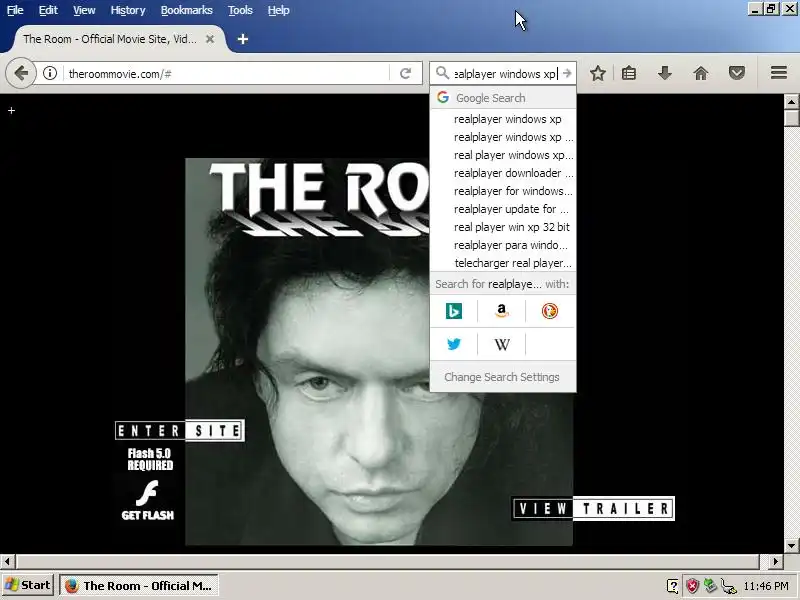Click horizontal scrollbar right arrow
The image size is (800, 600).
pos(776,562)
